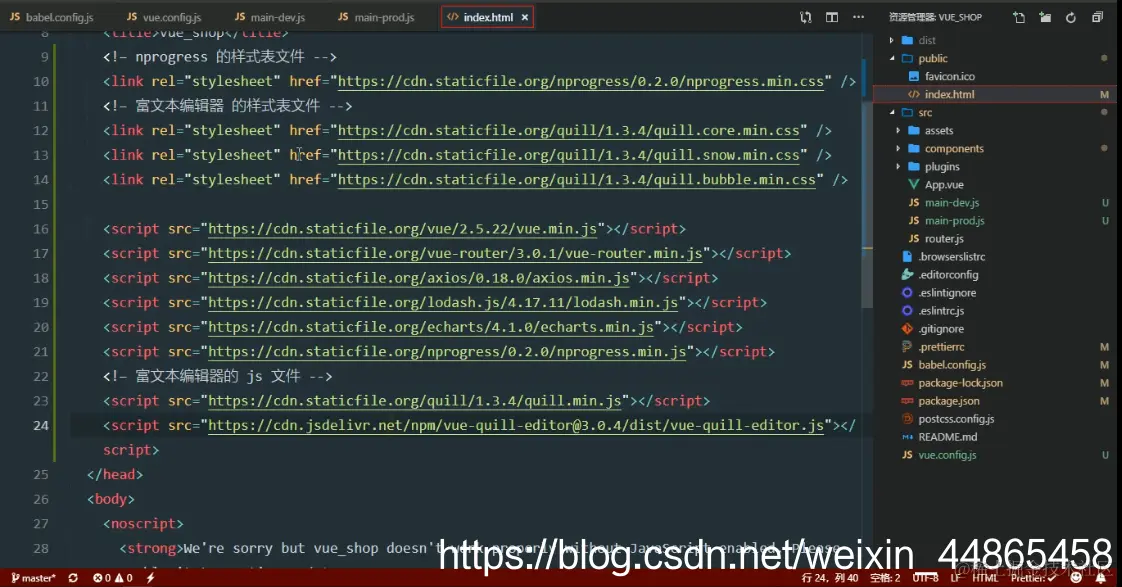Image resolution: width=1122 pixels, height=587 pixels.
Task: Follow the vue-quill-editor.js jsdelivr link
Action: tap(516, 425)
